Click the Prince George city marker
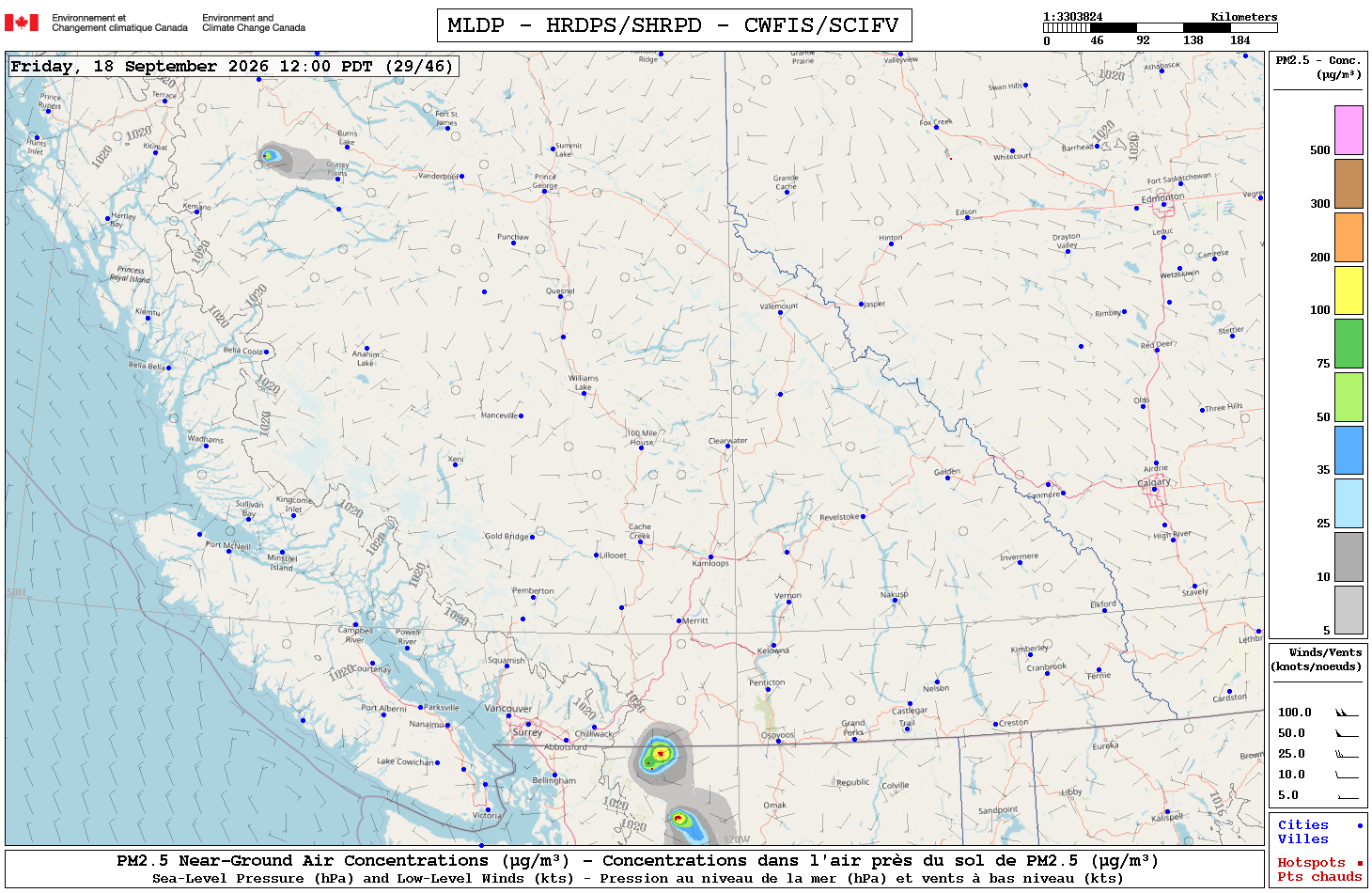1372x893 pixels. pos(544,191)
